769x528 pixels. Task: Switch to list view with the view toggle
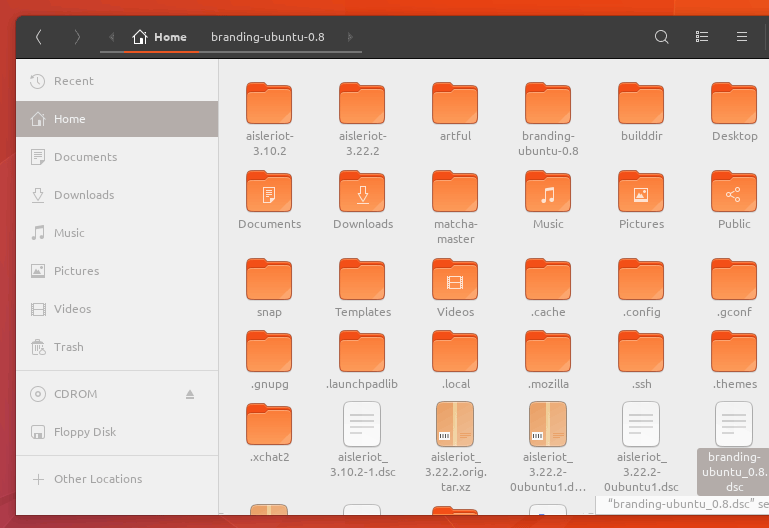pos(702,37)
